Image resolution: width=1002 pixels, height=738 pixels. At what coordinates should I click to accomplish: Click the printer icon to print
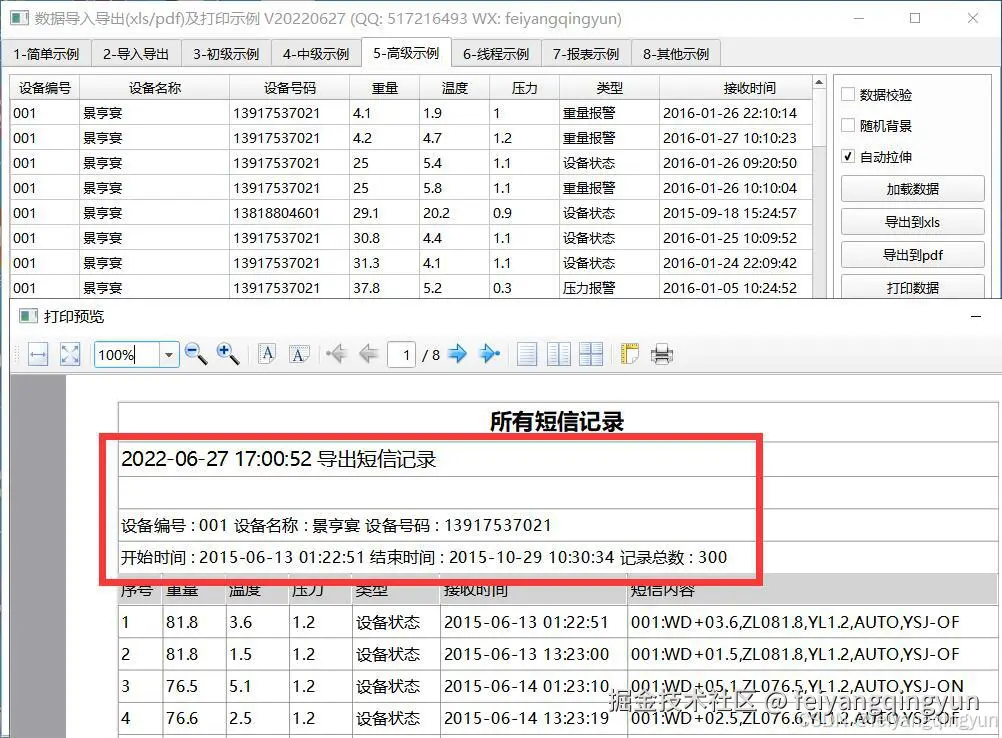(x=661, y=354)
